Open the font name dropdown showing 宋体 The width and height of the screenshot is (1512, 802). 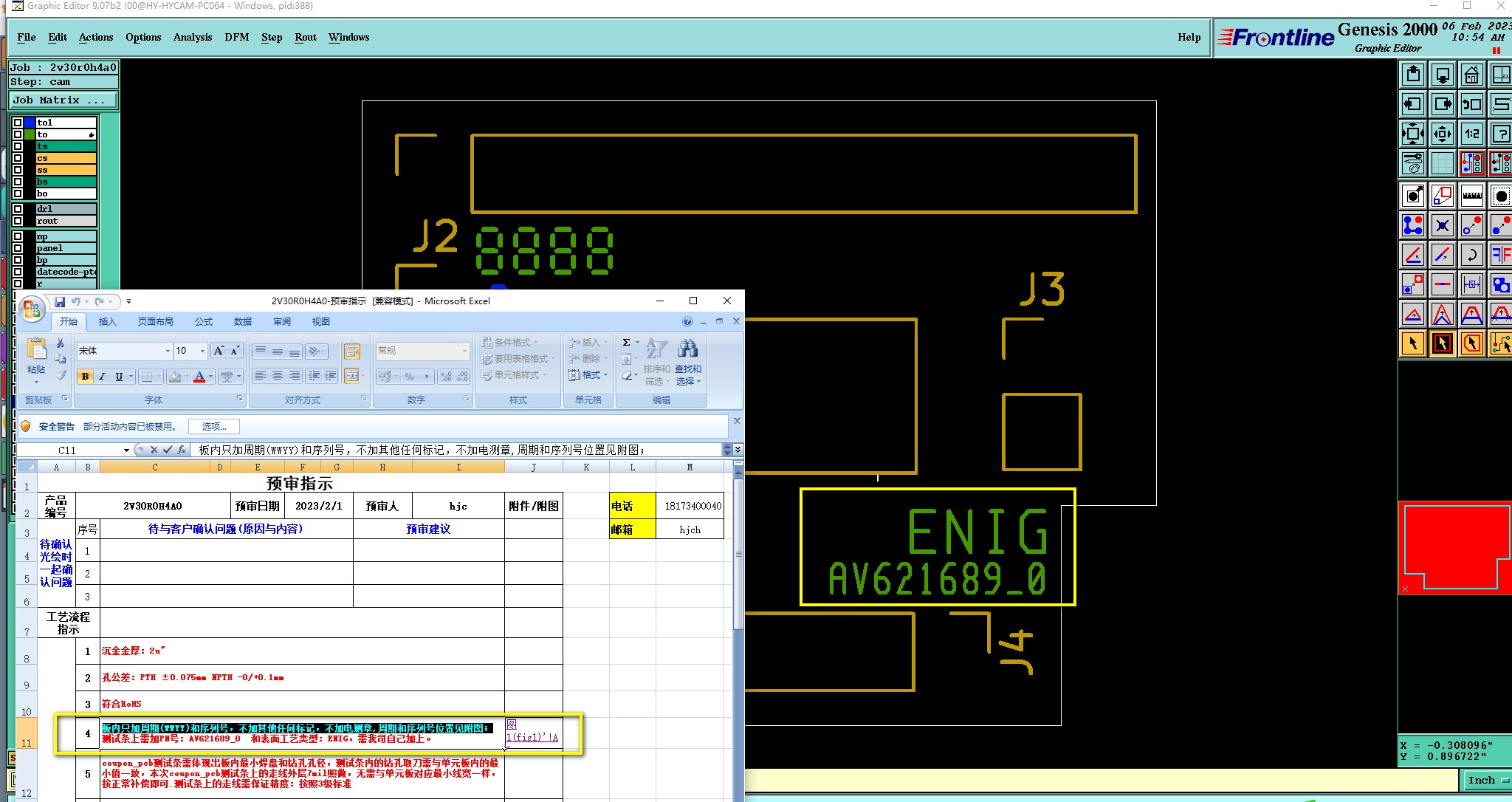pyautogui.click(x=168, y=351)
